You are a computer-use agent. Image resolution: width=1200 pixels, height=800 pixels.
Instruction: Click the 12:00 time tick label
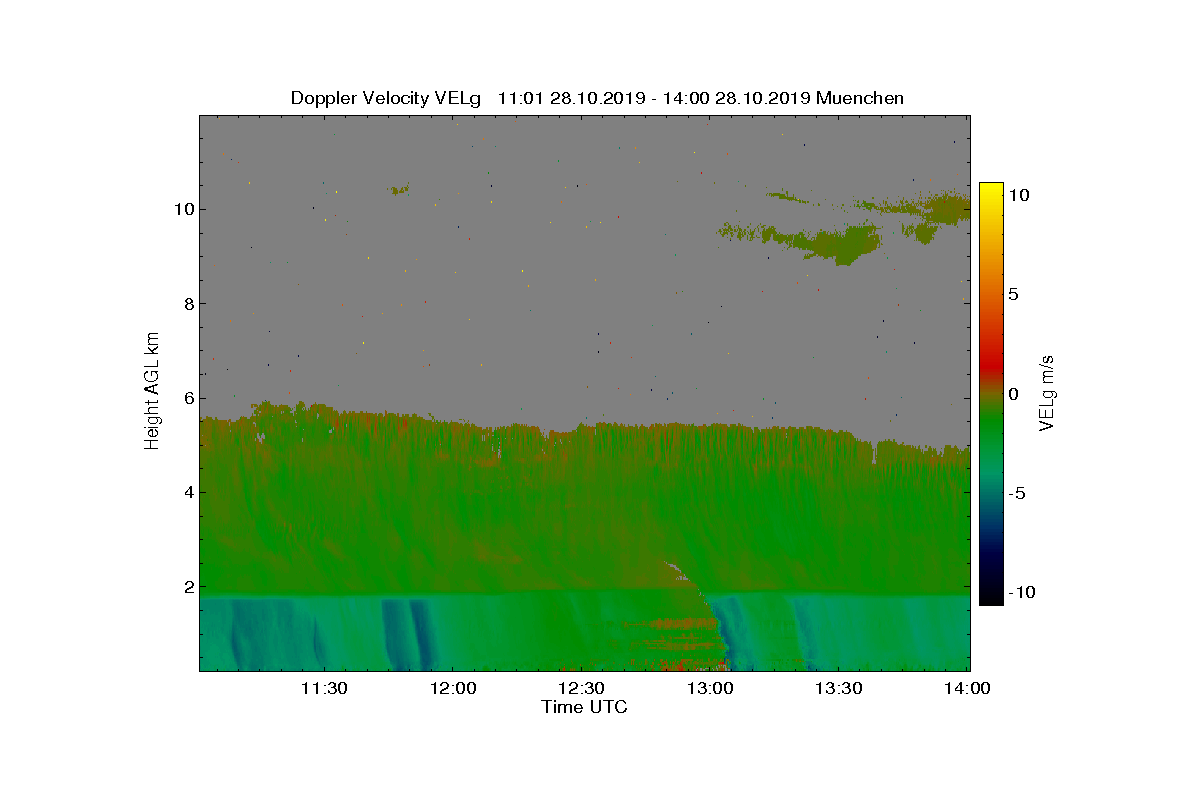453,689
